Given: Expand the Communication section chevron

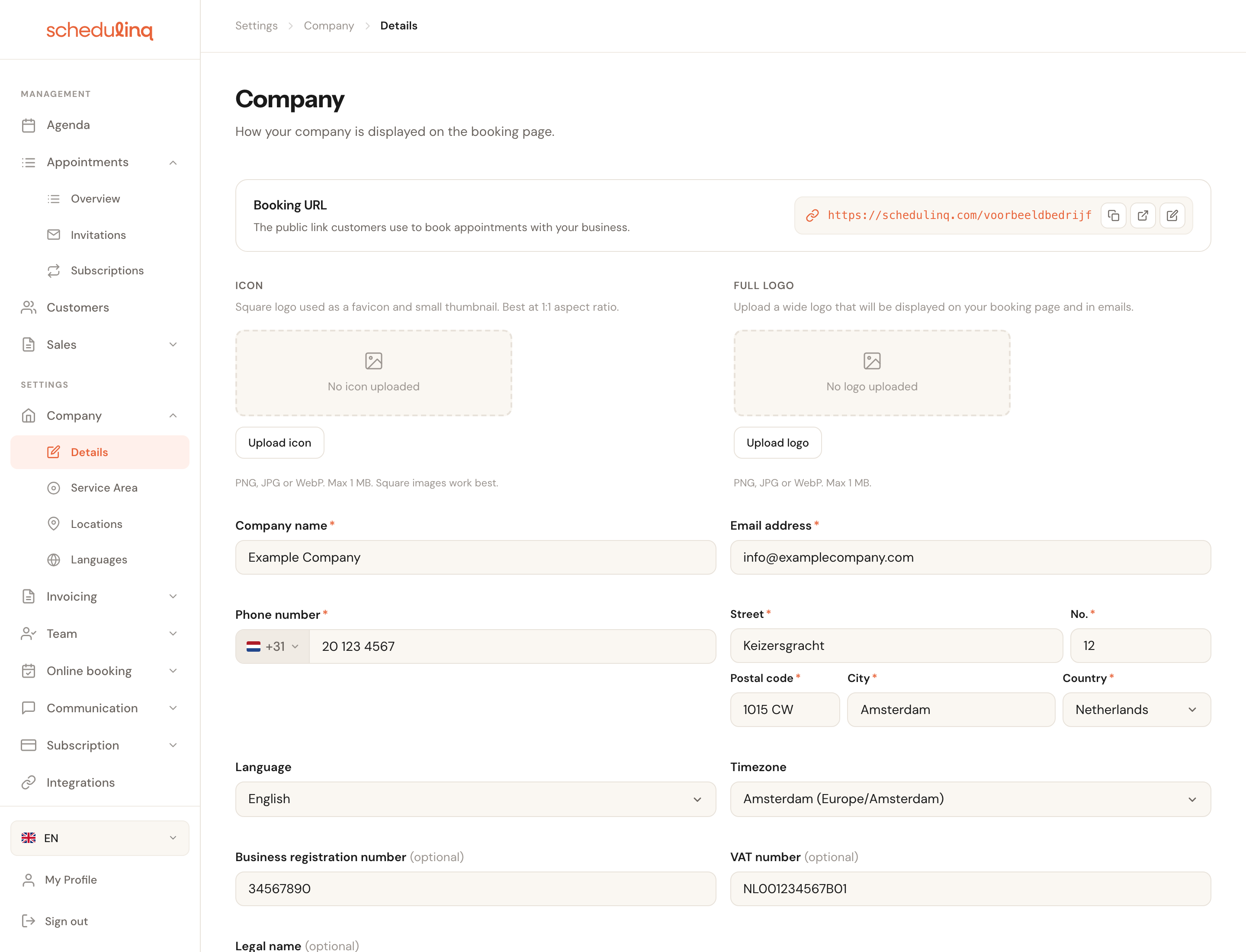Looking at the screenshot, I should coord(173,708).
